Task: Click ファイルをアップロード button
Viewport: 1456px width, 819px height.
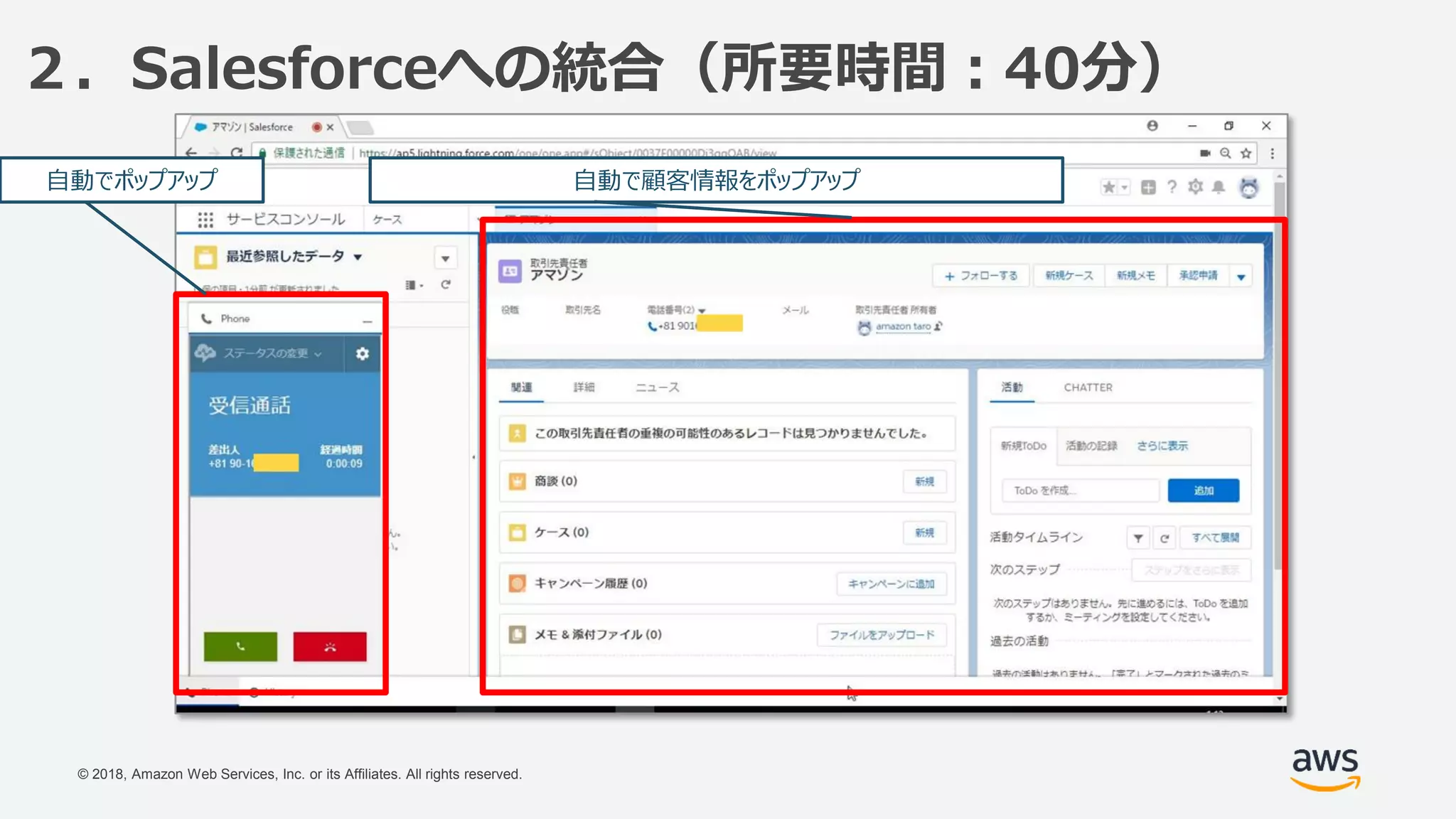Action: coord(882,635)
